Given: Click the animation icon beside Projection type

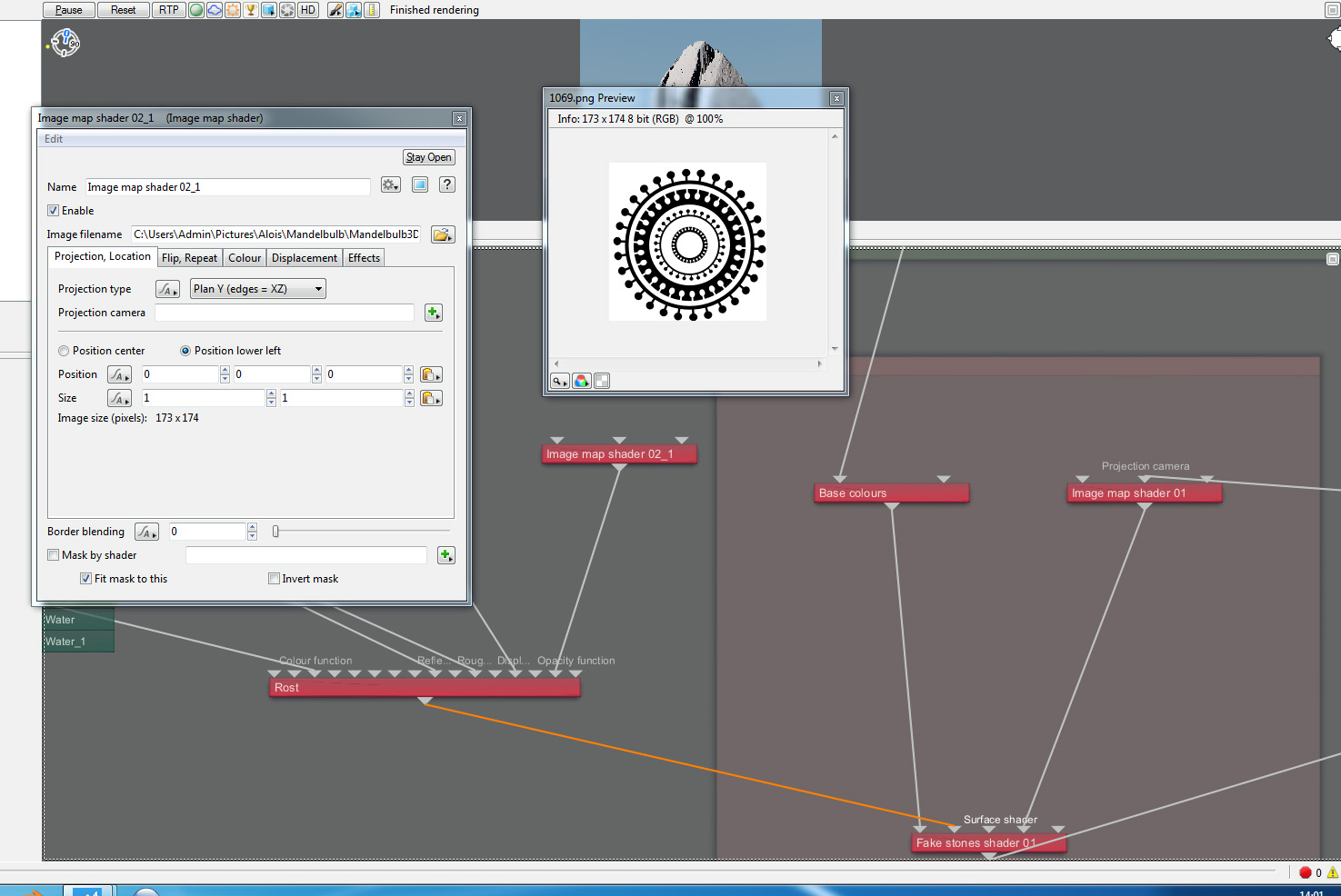Looking at the screenshot, I should point(167,289).
